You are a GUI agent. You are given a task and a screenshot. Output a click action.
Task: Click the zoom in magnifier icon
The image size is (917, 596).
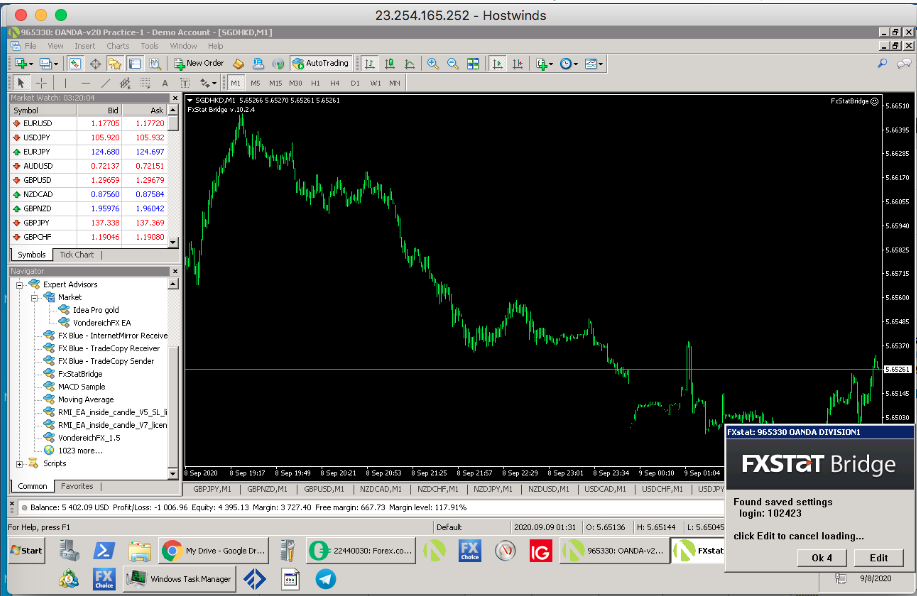pos(433,63)
